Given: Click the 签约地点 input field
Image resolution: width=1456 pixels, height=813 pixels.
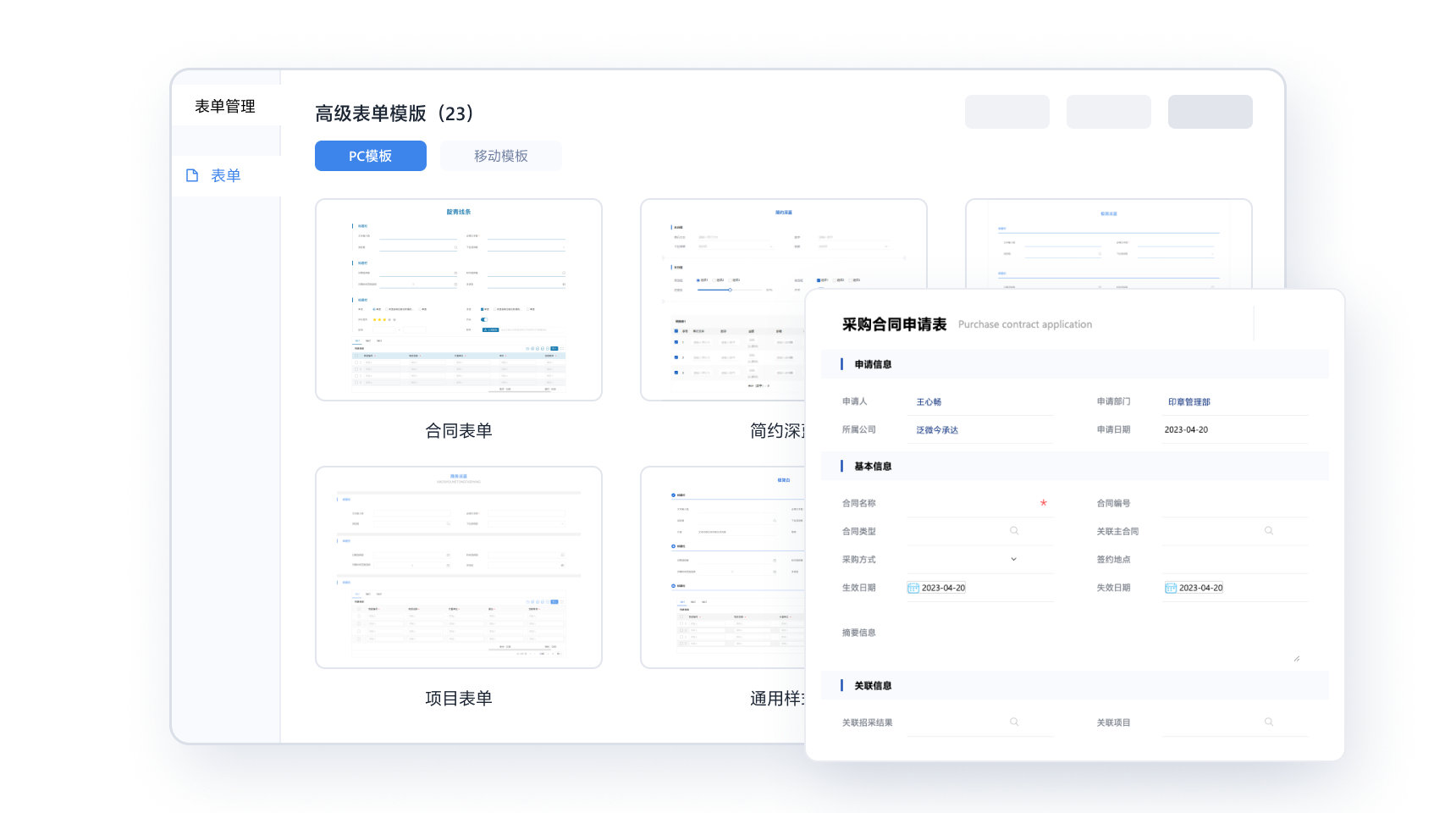Looking at the screenshot, I should [x=1234, y=560].
